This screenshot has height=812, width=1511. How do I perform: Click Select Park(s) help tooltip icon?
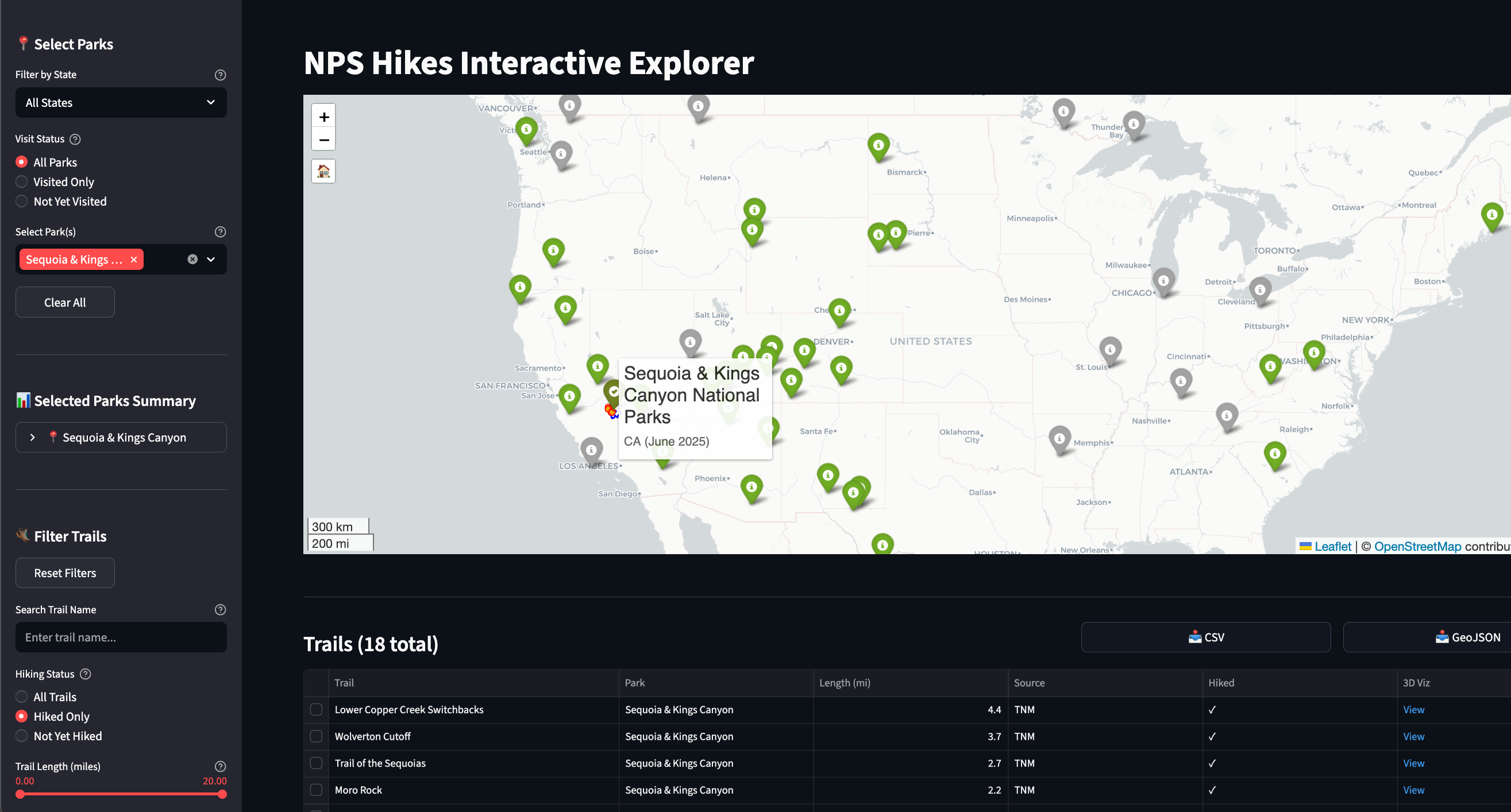pos(220,232)
